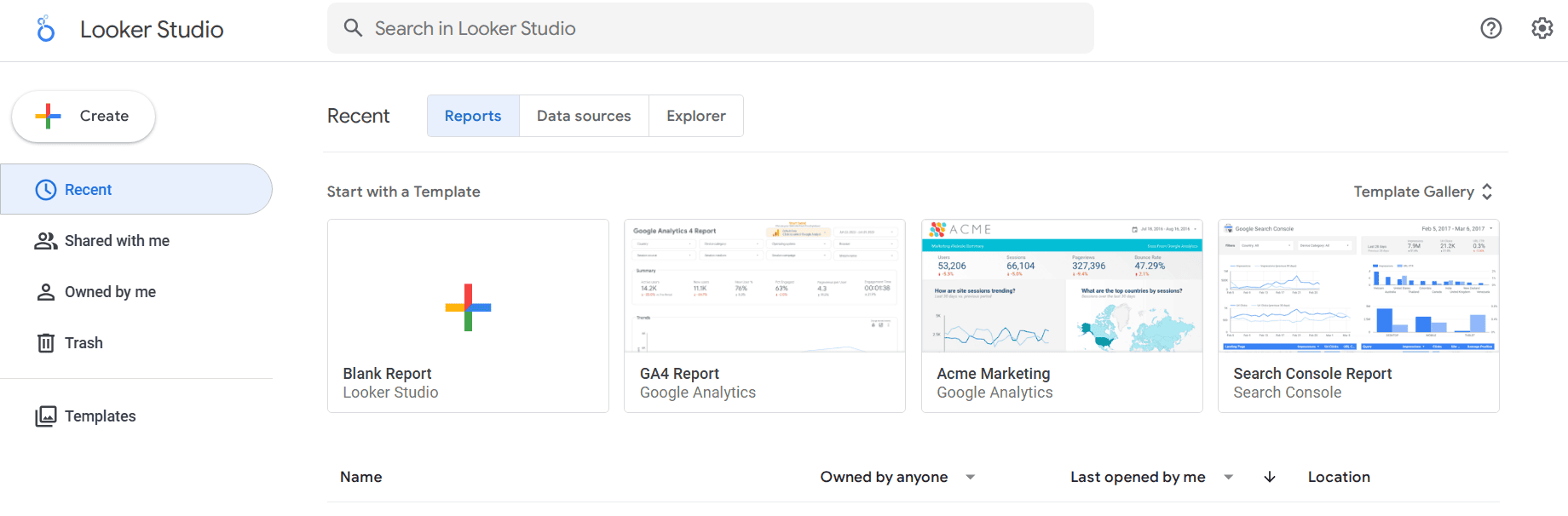Click the Blank Report title text
This screenshot has height=516, width=1568.
tap(387, 374)
